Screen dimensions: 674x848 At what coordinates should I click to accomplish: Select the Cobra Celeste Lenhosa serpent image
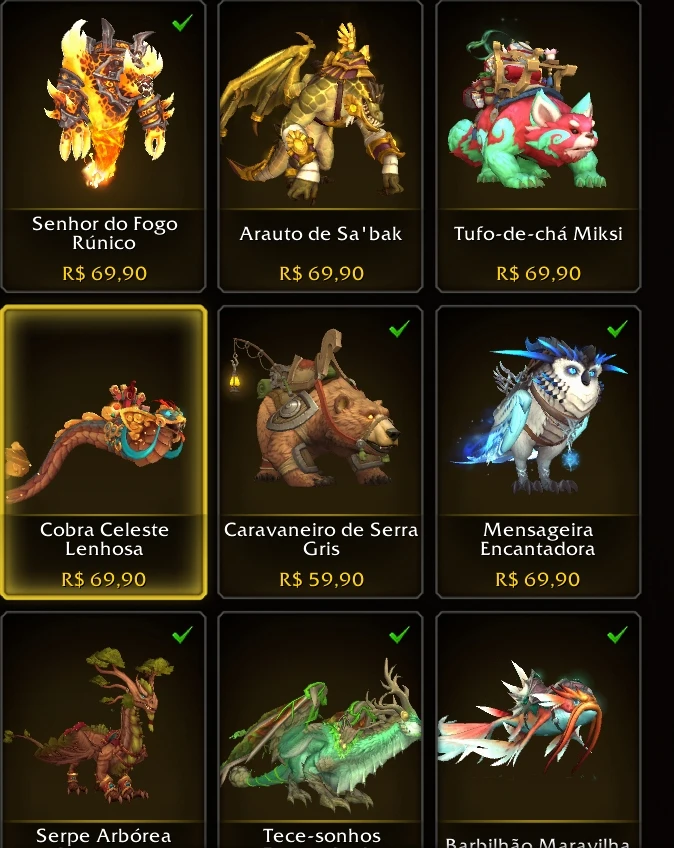(x=97, y=441)
